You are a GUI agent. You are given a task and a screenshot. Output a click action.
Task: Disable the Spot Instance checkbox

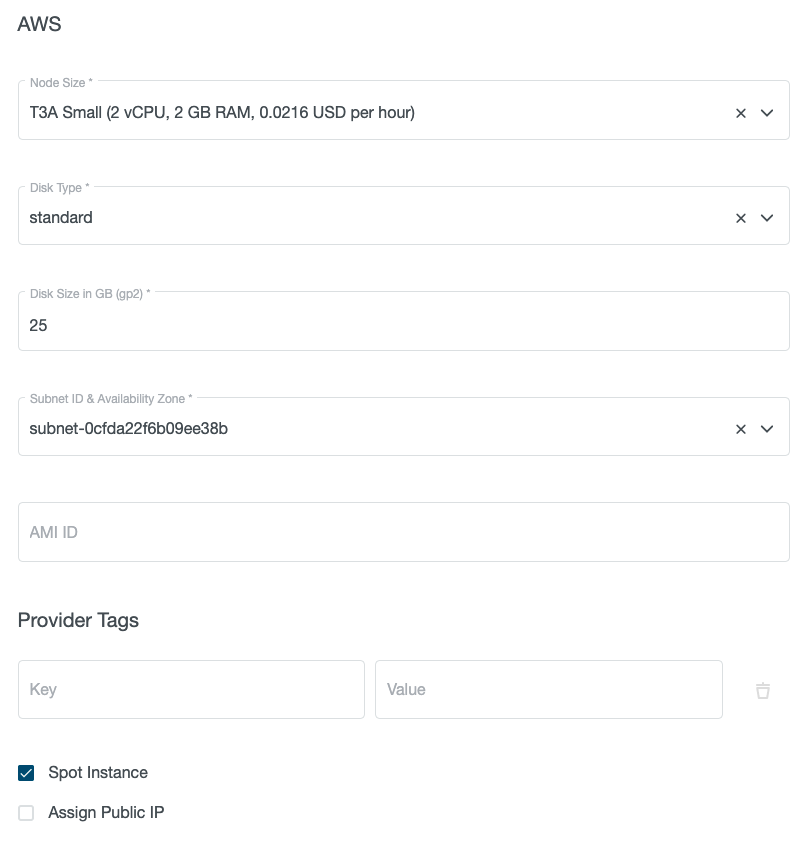pos(25,772)
